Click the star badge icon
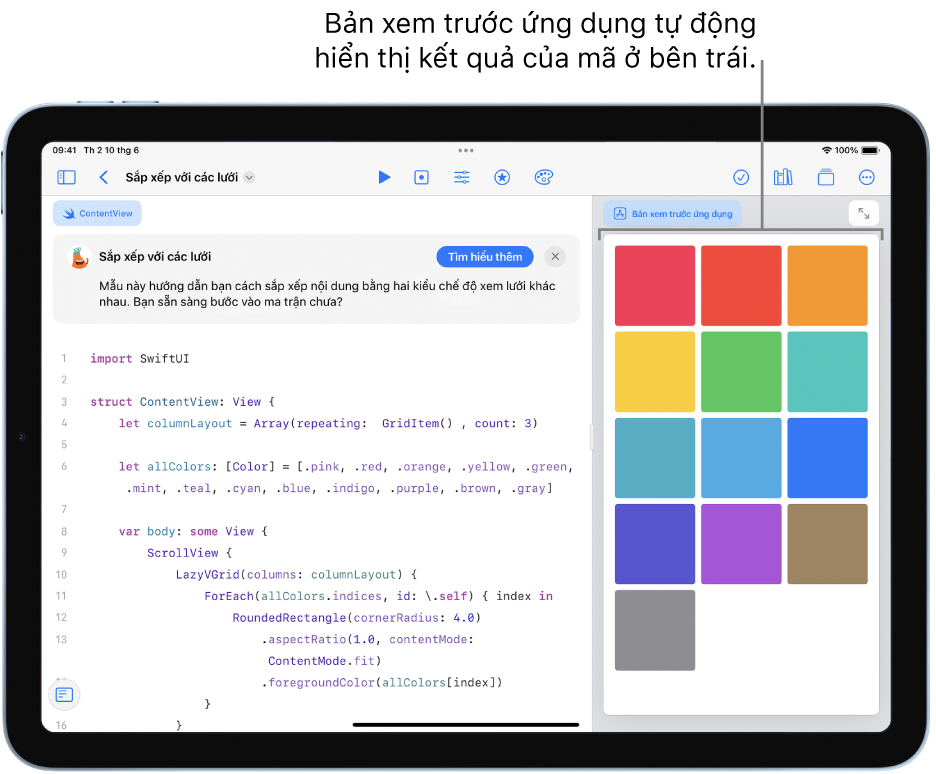The image size is (936, 774). tap(502, 177)
